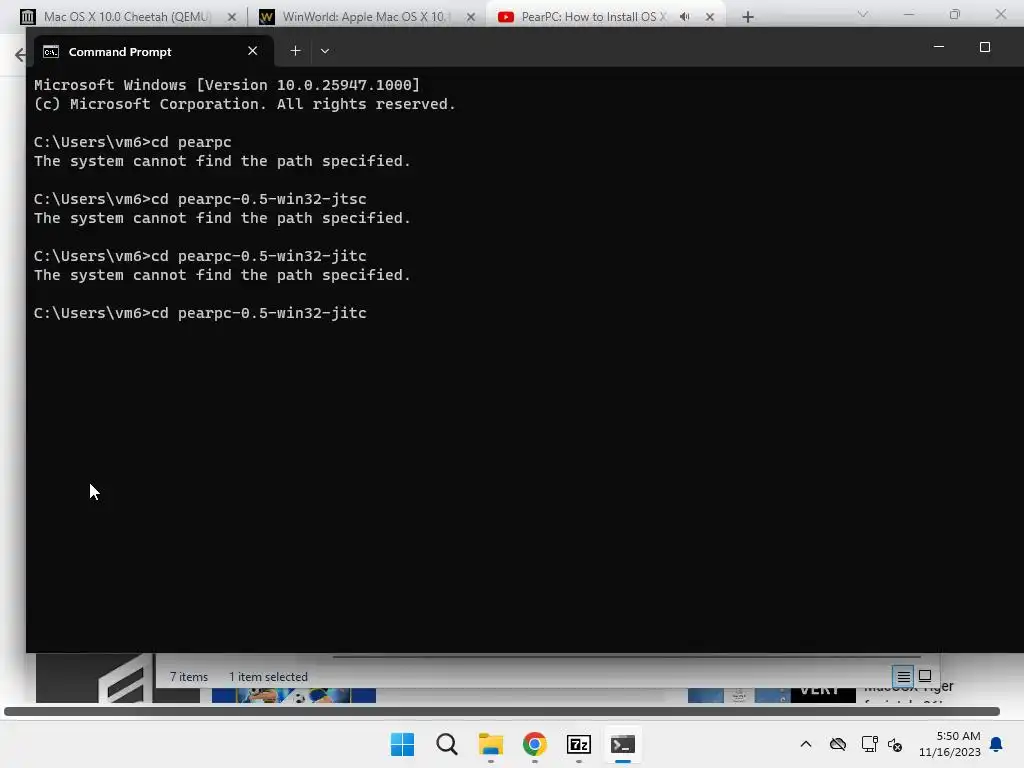This screenshot has height=768, width=1024.
Task: Close the Mac OS X 10.0 Cheetah tab
Action: (x=231, y=17)
